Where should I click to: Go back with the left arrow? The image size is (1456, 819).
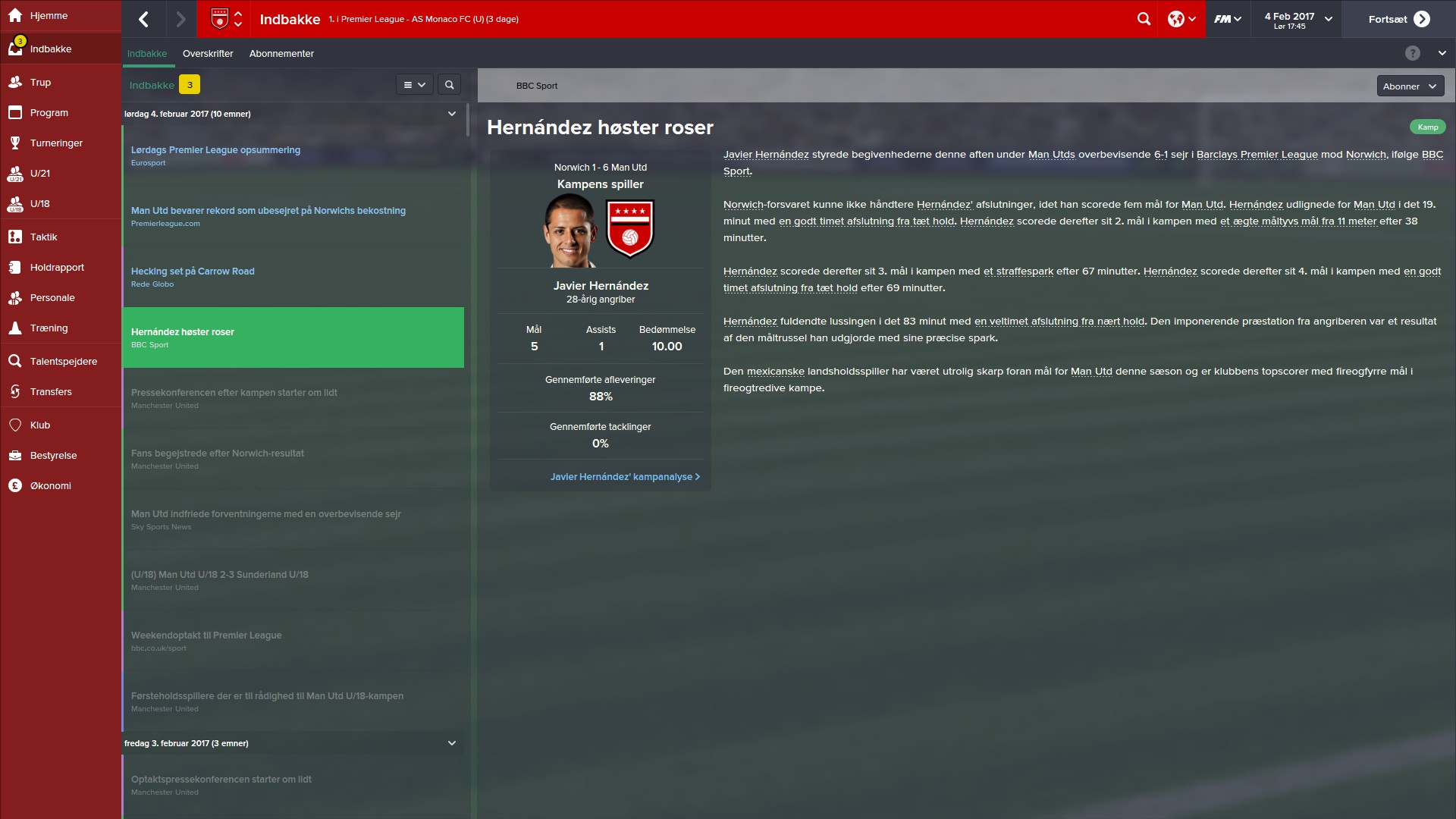click(x=144, y=19)
